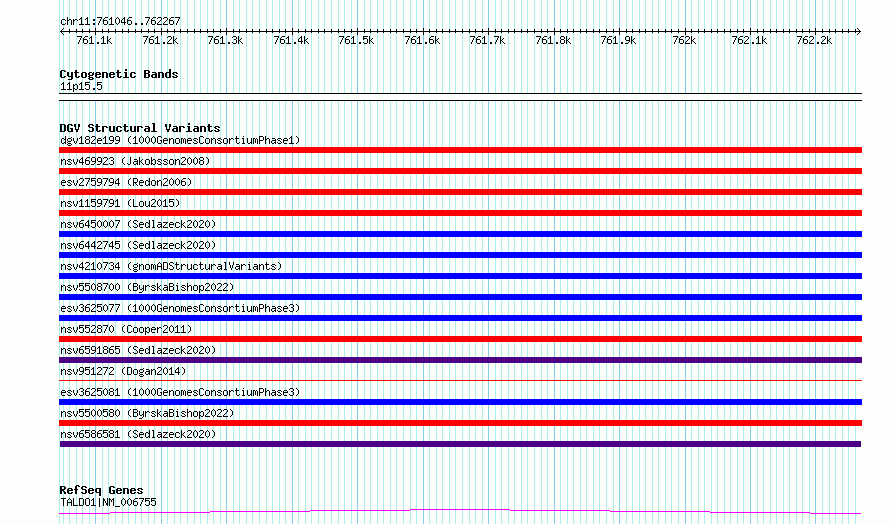Click the 761.8k ruler mark
Viewport: 890px width, 524px height.
click(x=553, y=40)
